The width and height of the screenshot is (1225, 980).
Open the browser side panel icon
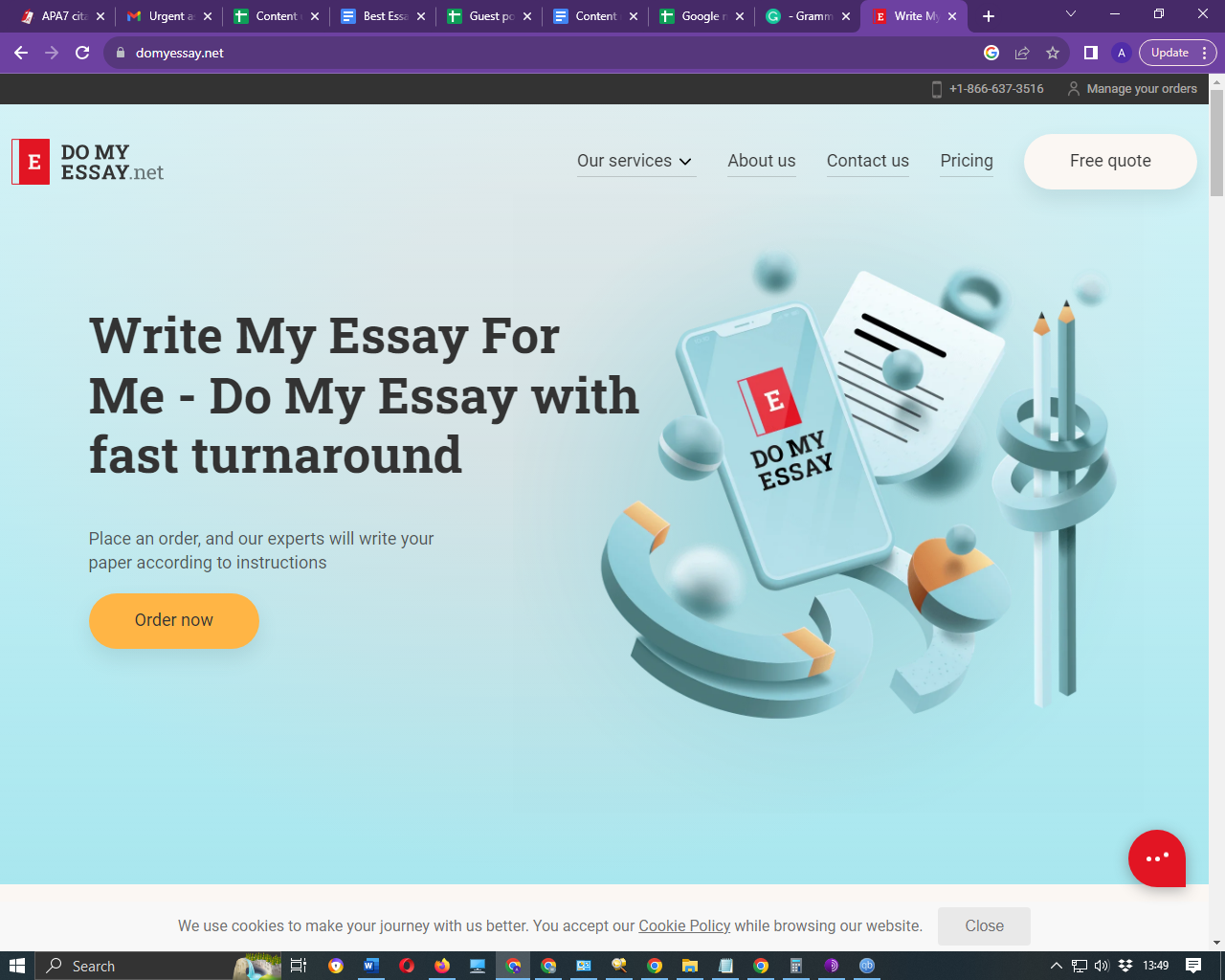1090,53
